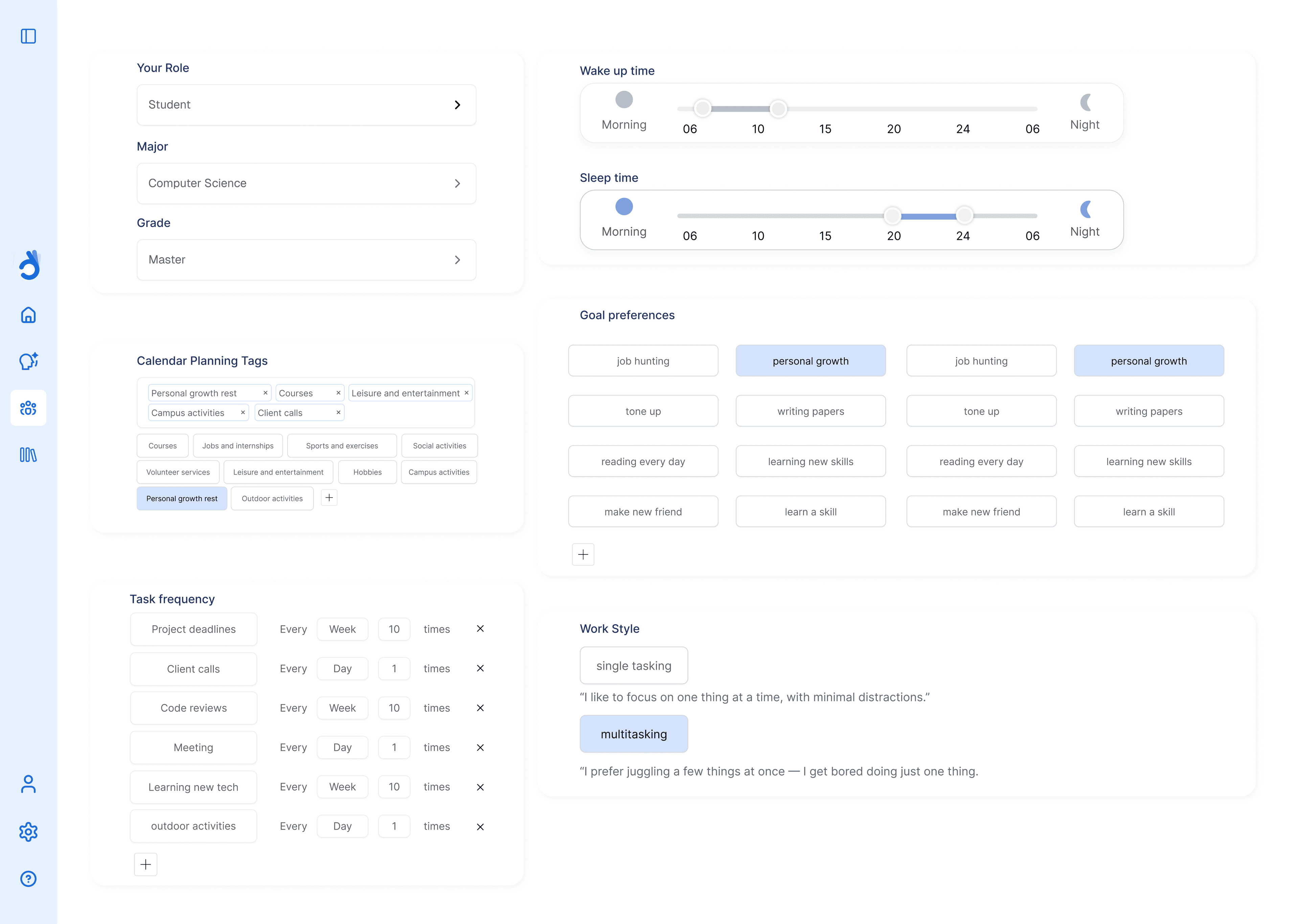Select the multitasking work style
This screenshot has height=924, width=1299.
[634, 734]
